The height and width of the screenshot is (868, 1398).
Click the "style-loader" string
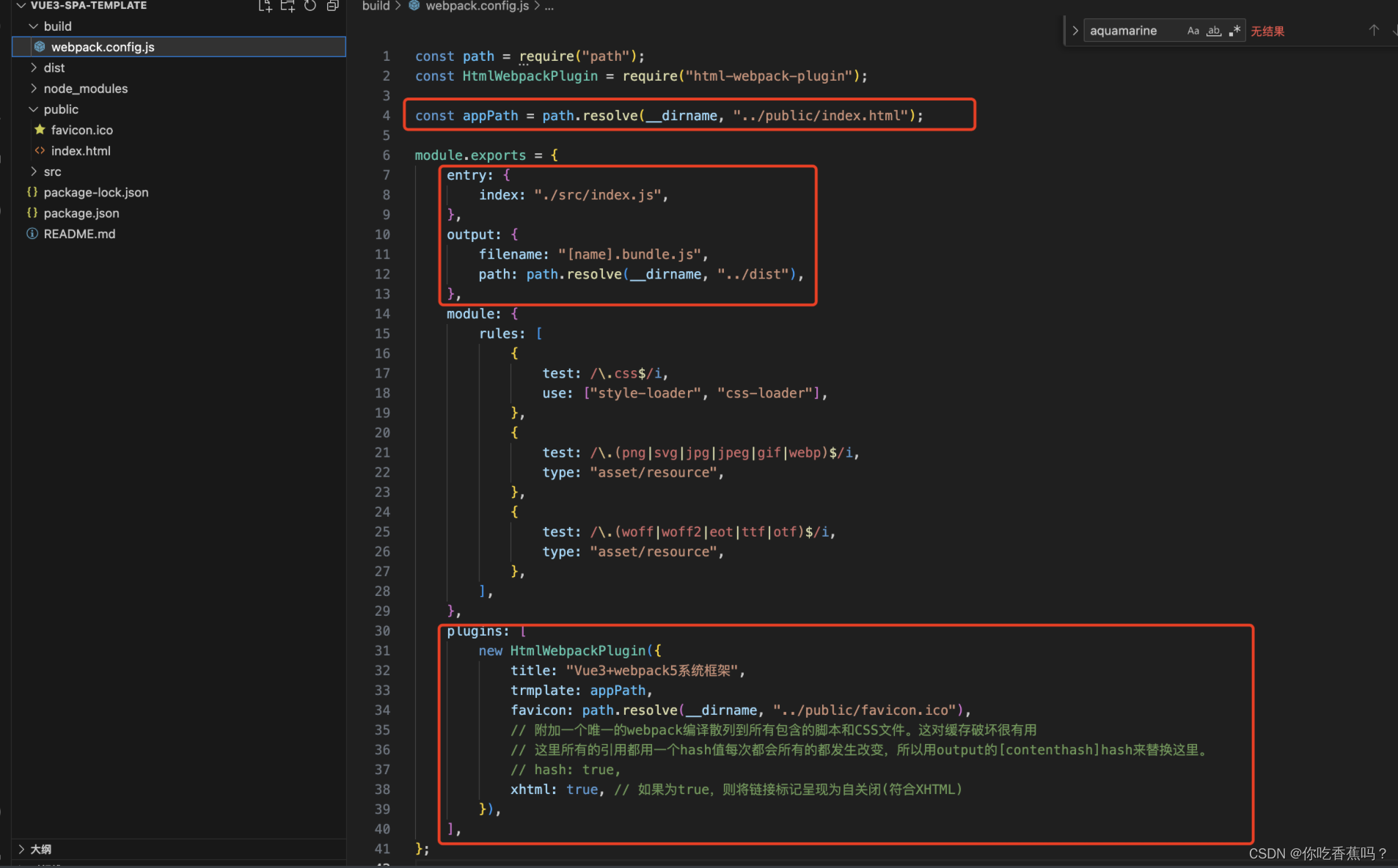pos(645,394)
